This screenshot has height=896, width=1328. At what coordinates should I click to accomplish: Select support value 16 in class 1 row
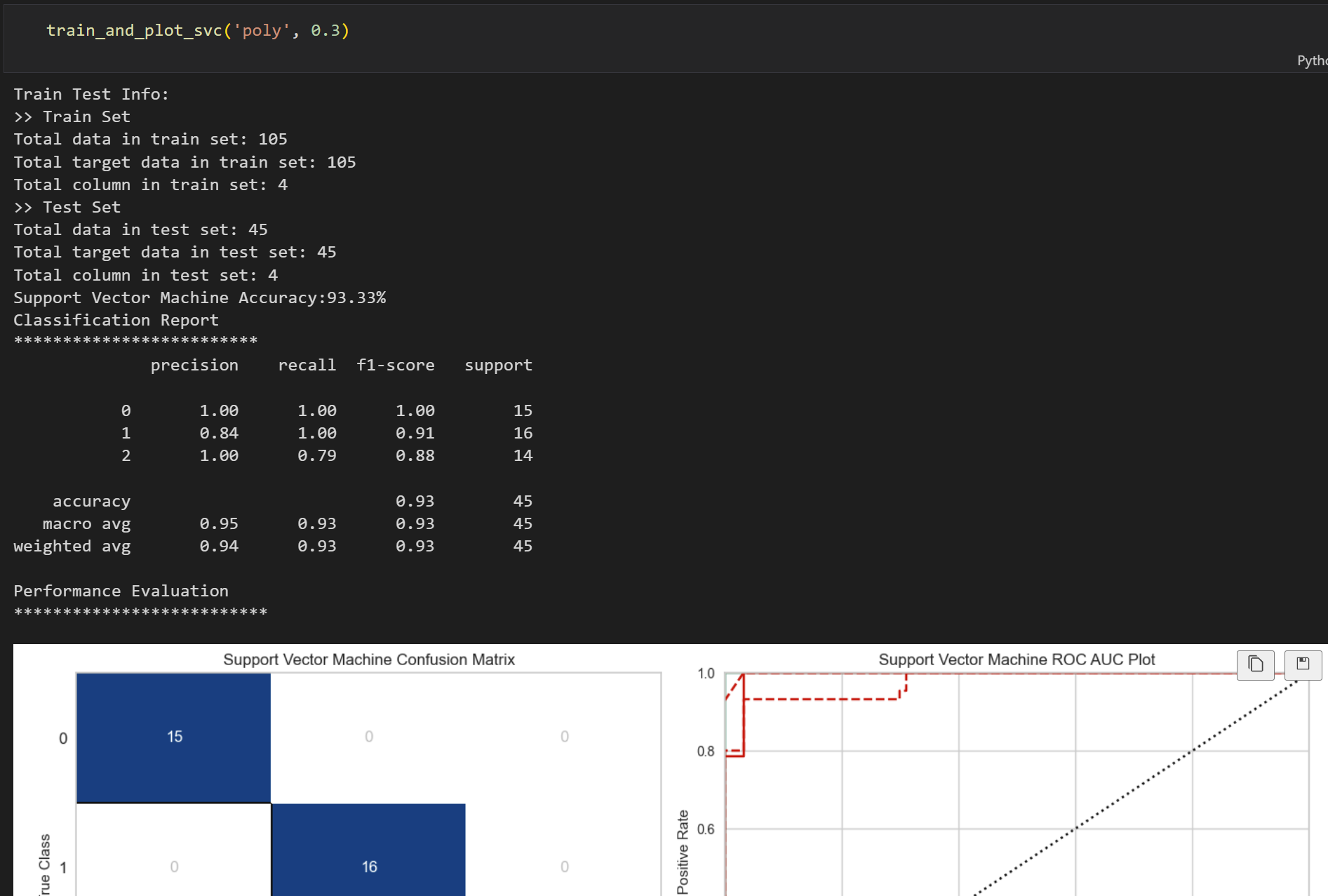[523, 433]
